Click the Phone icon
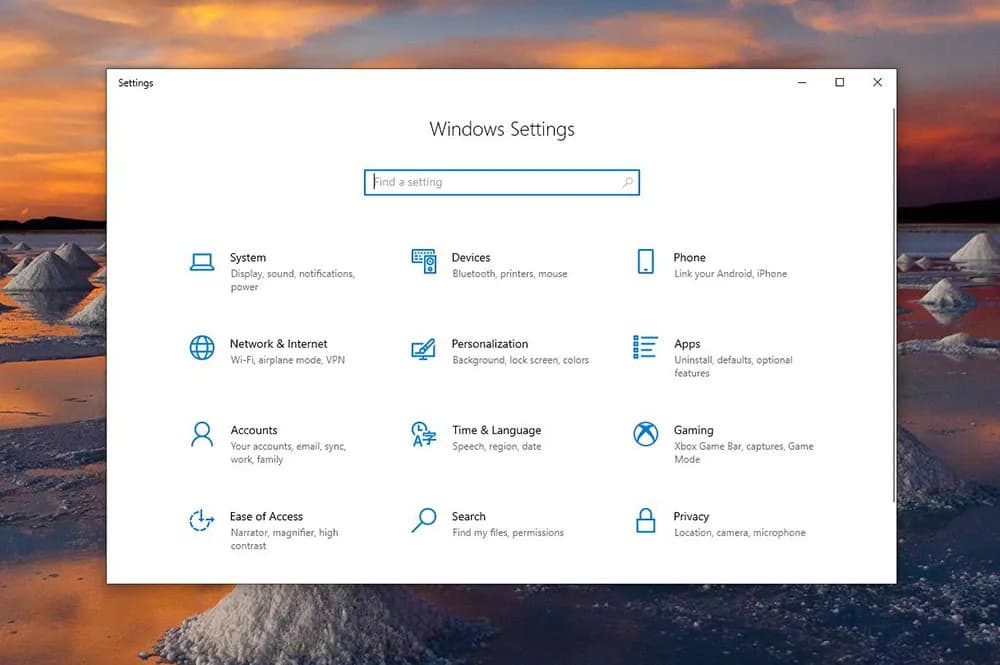The image size is (1000, 665). (645, 262)
